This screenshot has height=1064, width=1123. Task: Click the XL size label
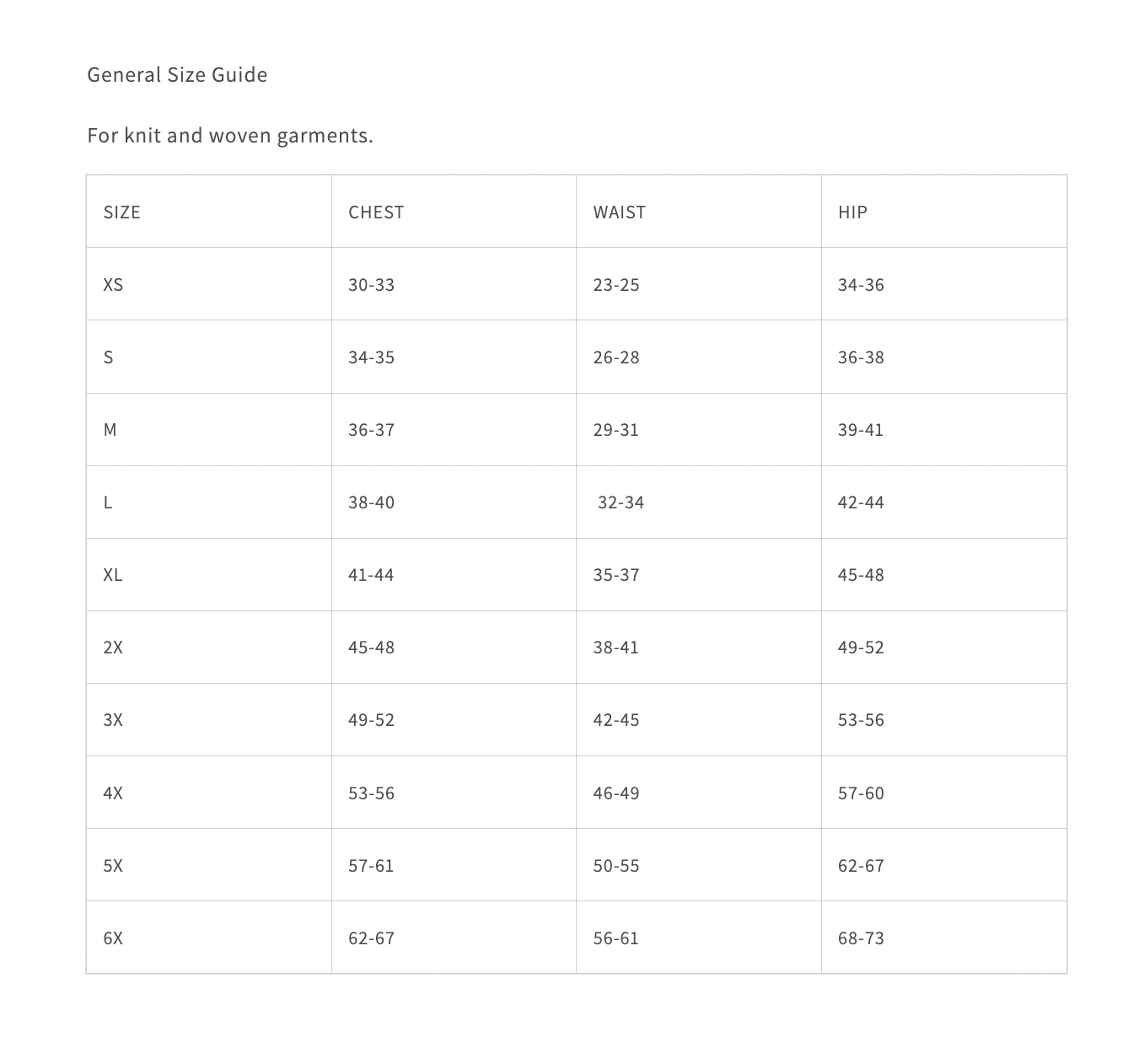click(113, 575)
